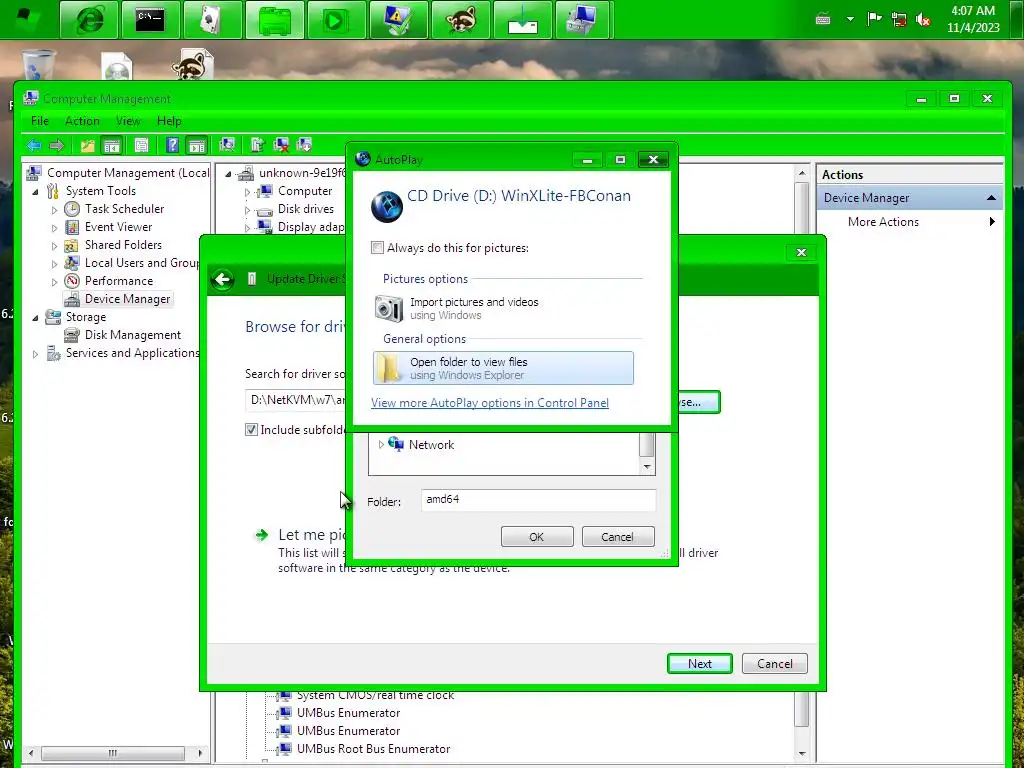1024x768 pixels.
Task: Open the File menu
Action: click(40, 121)
